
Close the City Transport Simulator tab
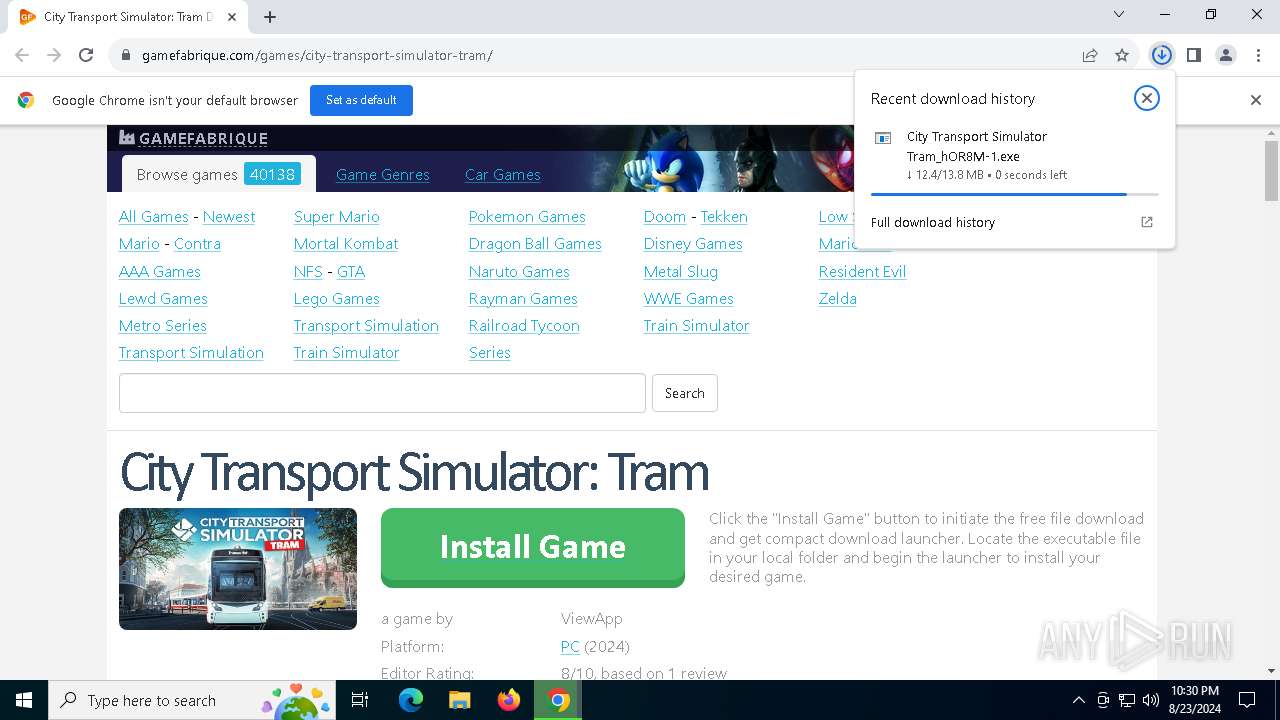[232, 17]
